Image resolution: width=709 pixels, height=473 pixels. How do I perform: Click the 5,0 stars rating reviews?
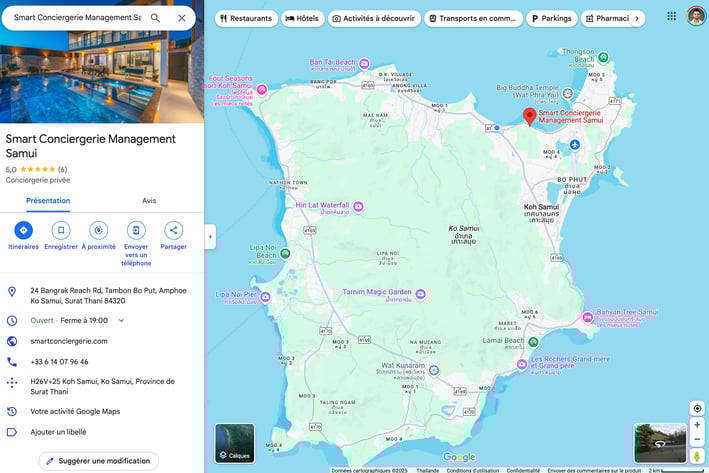tap(36, 170)
